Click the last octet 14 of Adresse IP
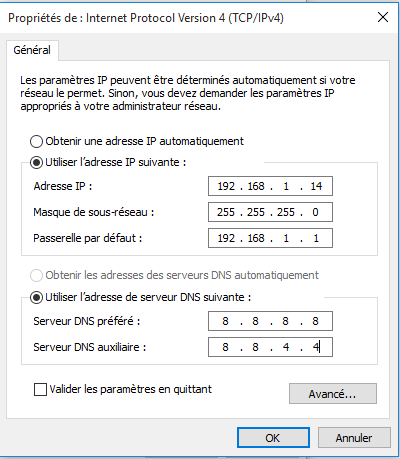The height and width of the screenshot is (459, 400). point(316,186)
